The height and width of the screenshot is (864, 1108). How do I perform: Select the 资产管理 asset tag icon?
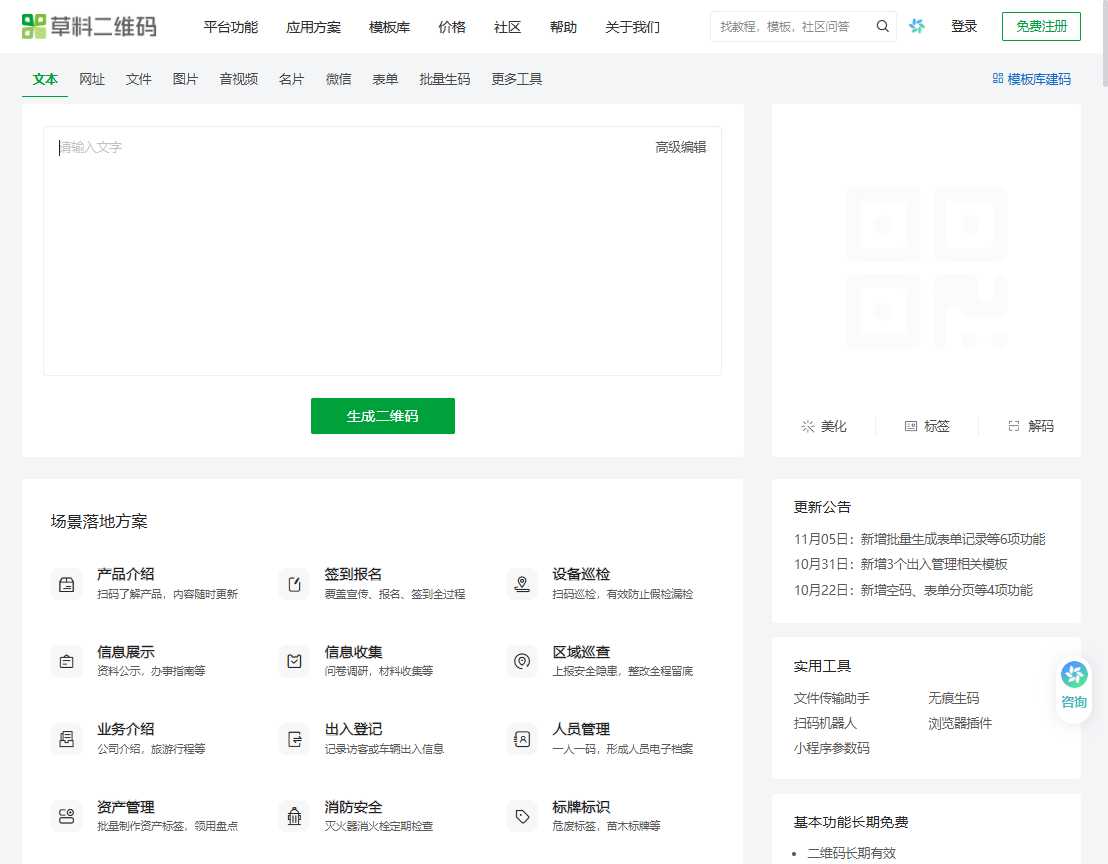click(x=66, y=816)
